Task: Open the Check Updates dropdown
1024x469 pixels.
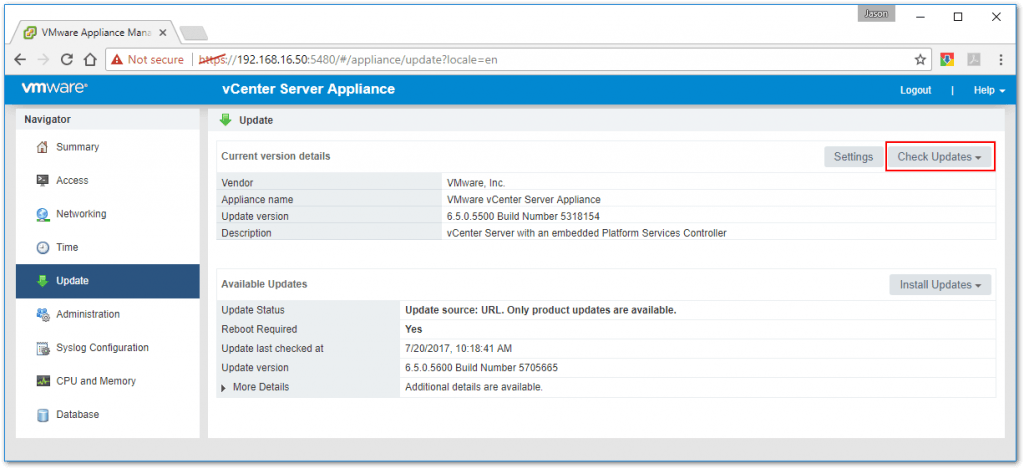Action: pos(939,157)
